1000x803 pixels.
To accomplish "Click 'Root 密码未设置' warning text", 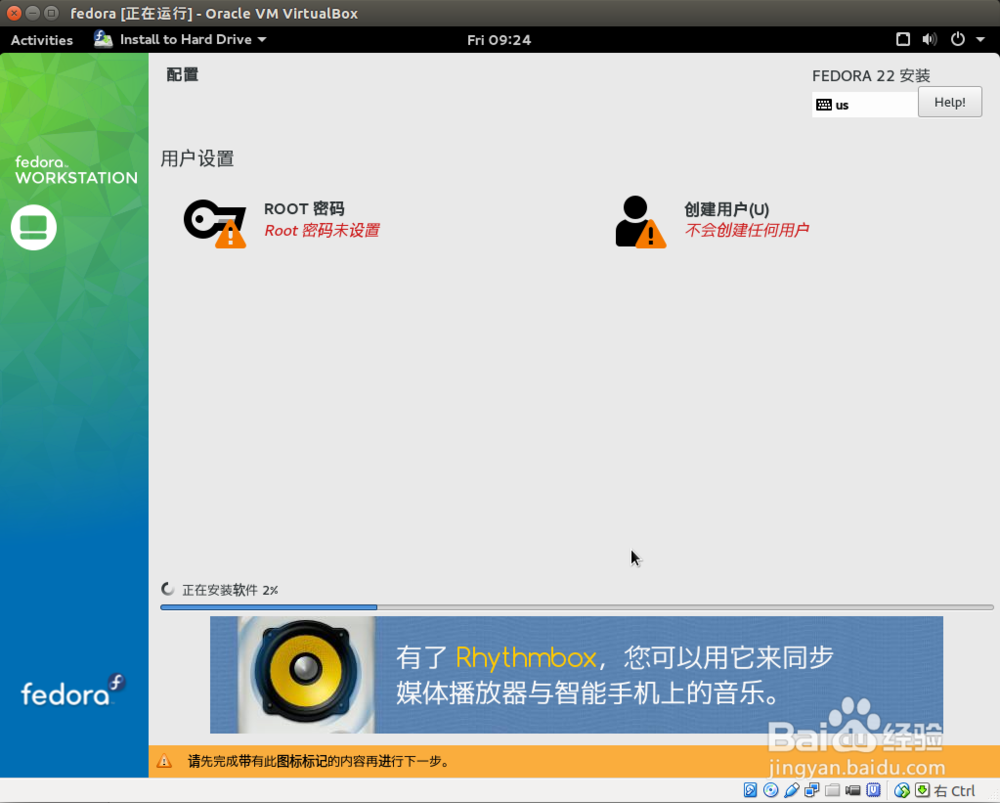I will click(322, 230).
